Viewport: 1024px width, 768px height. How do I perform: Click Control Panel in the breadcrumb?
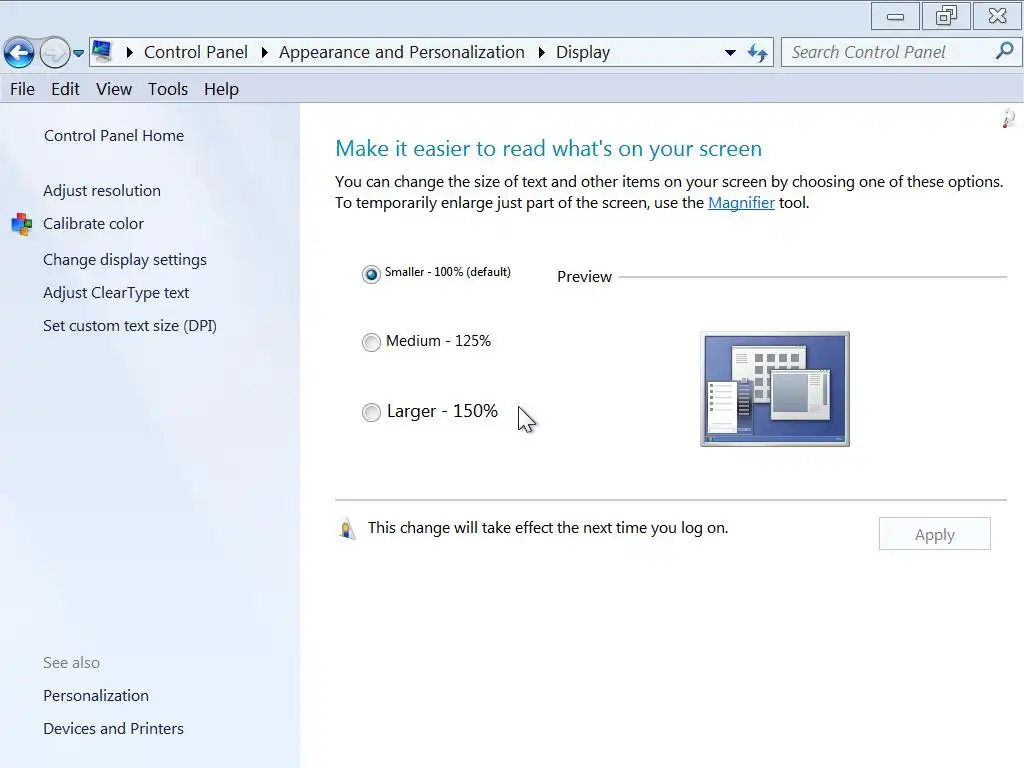[196, 52]
